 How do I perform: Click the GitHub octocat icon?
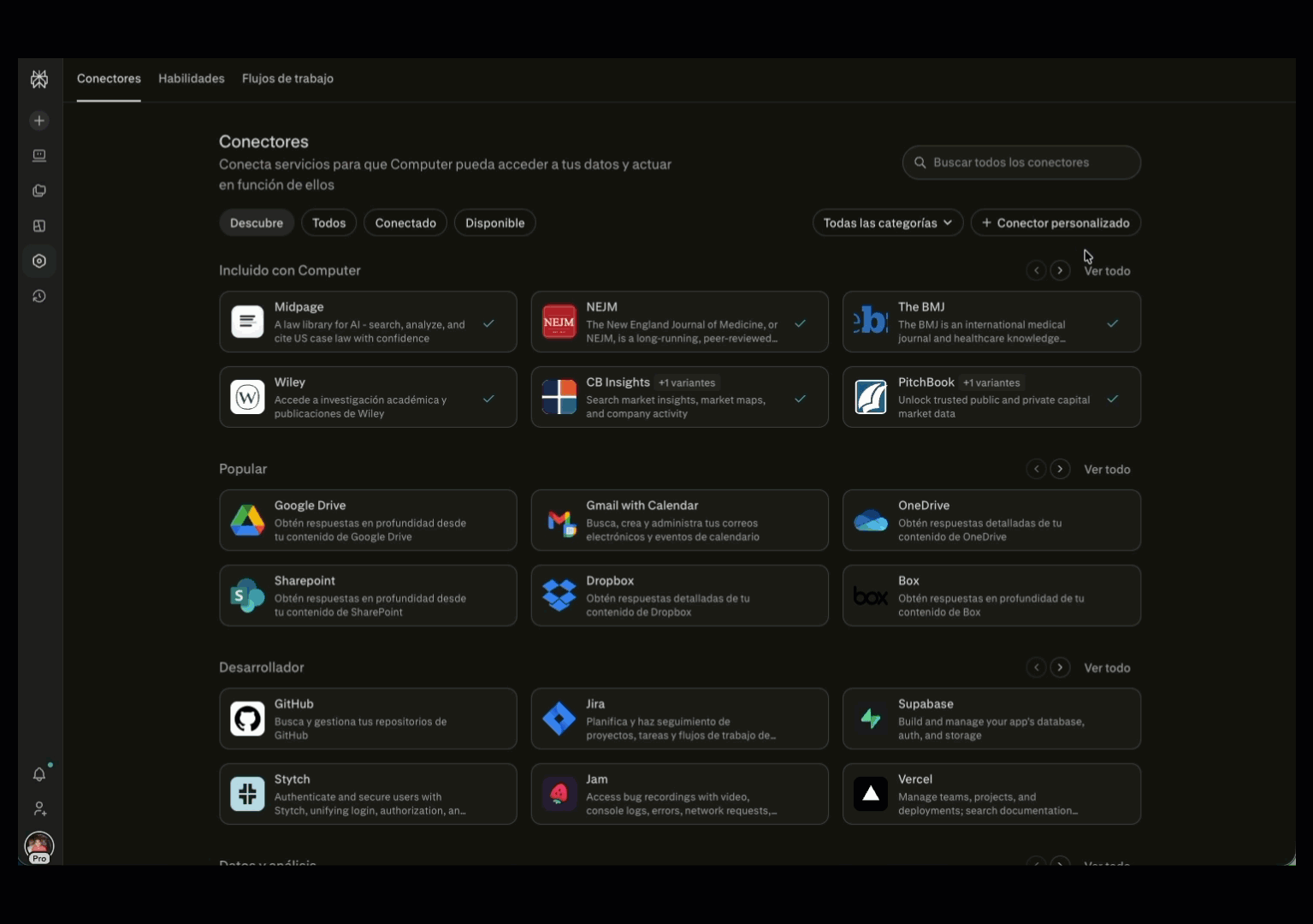[247, 719]
